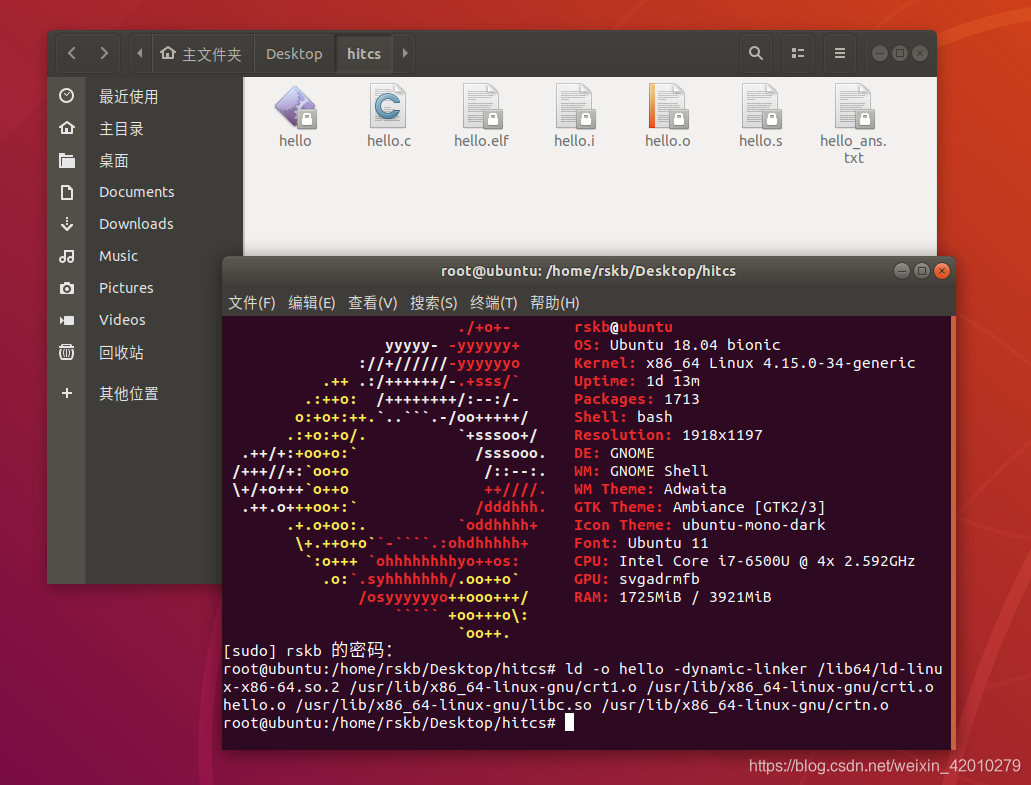Click 'Ubuntu 18.04 bionic' OS text
Screen dimensions: 1031x785
695,345
